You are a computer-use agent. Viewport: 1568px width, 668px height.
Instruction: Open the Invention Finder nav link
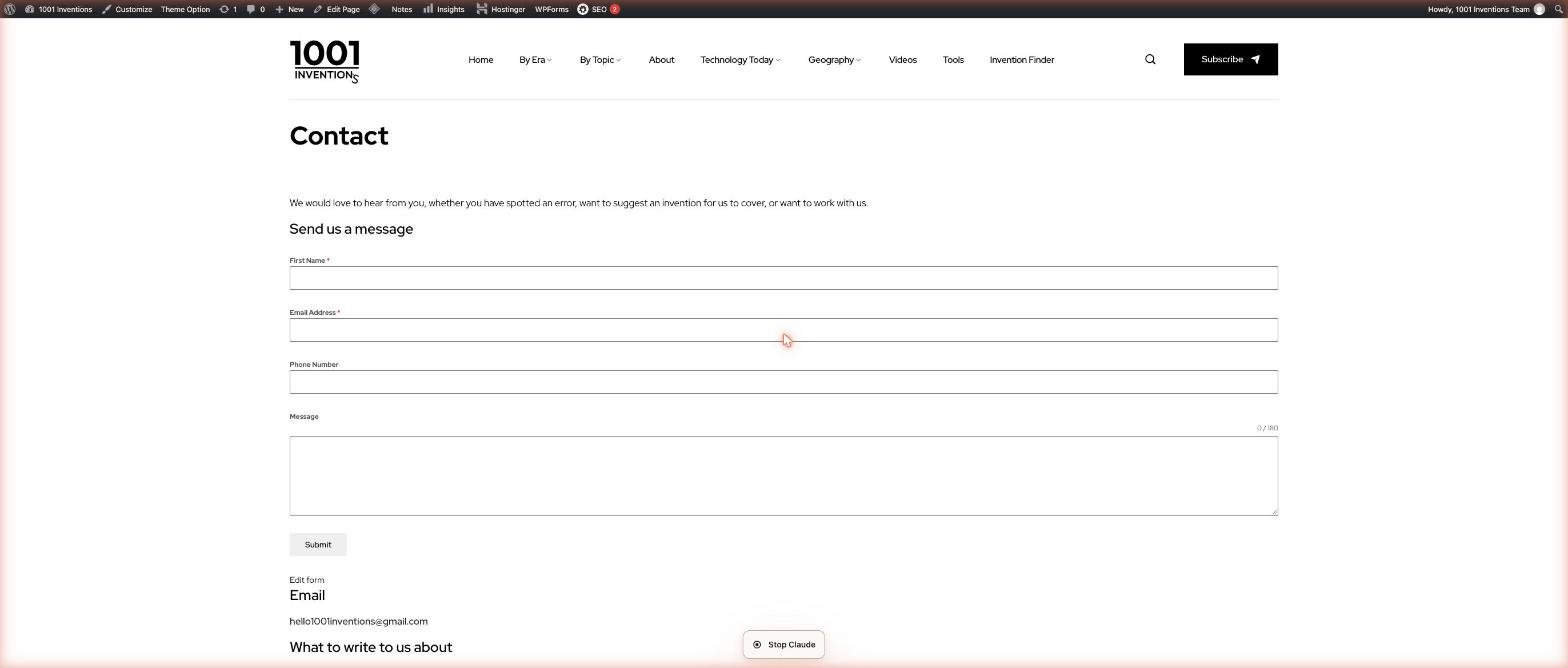(x=1022, y=60)
